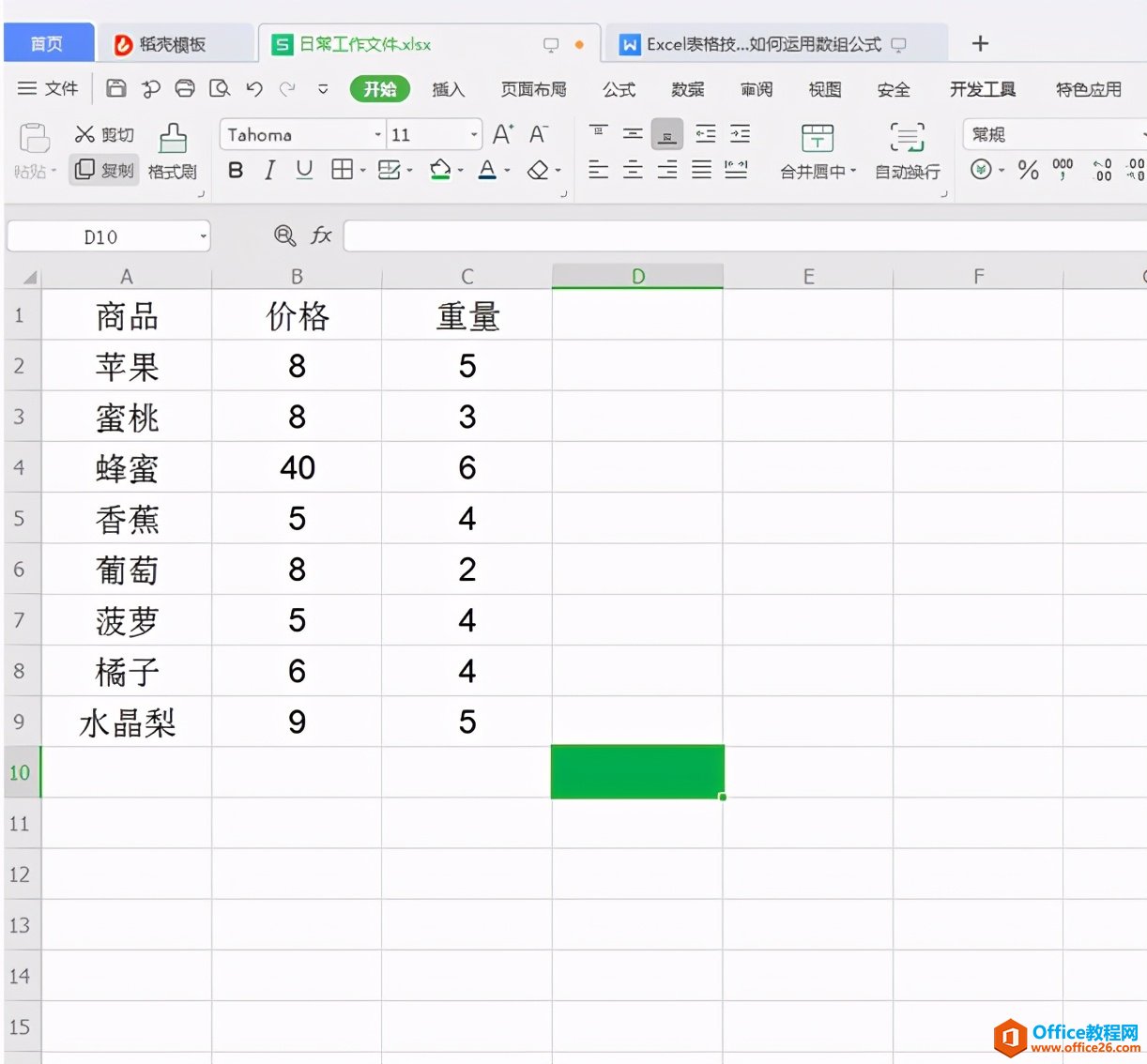Apply font color with the A swatch
This screenshot has width=1147, height=1064.
(x=487, y=170)
